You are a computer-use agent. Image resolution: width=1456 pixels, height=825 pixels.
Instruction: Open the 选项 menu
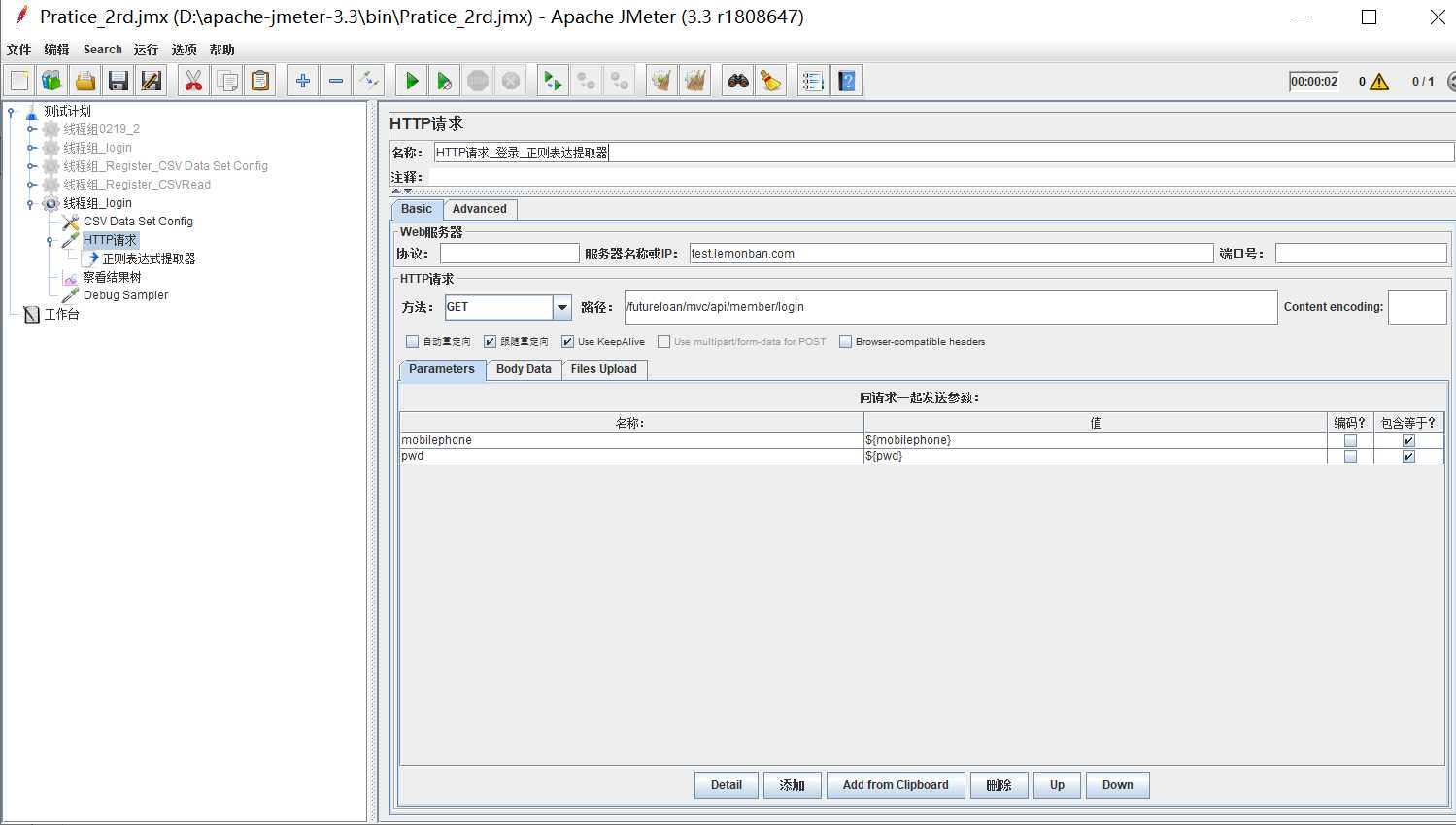point(184,50)
